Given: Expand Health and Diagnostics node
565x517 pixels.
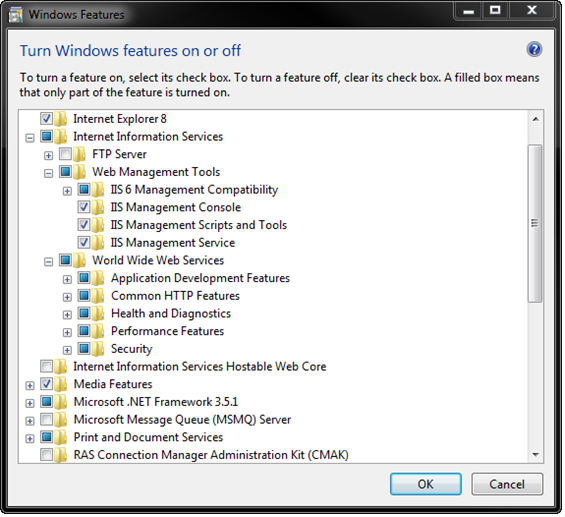Looking at the screenshot, I should click(67, 315).
